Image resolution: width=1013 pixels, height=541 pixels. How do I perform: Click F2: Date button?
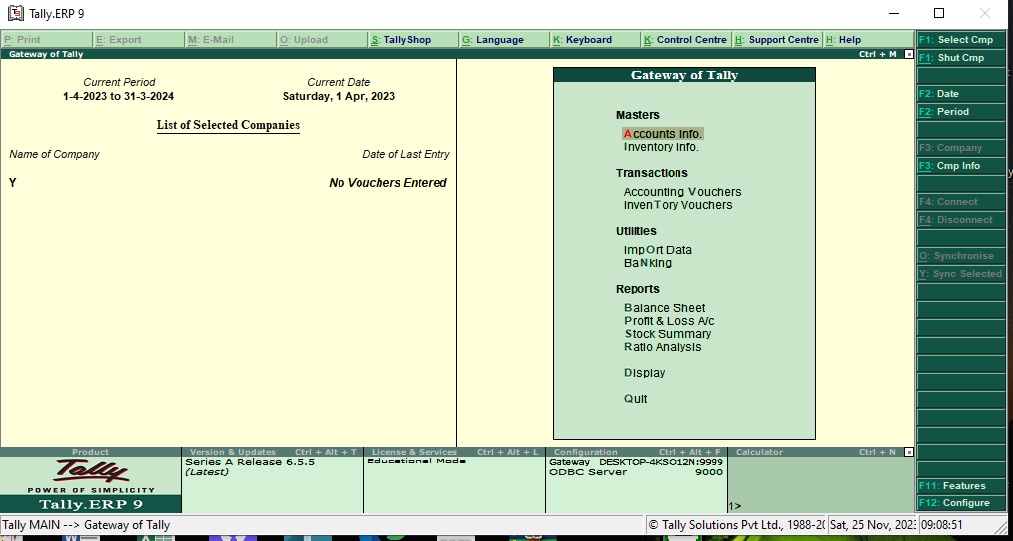[961, 94]
